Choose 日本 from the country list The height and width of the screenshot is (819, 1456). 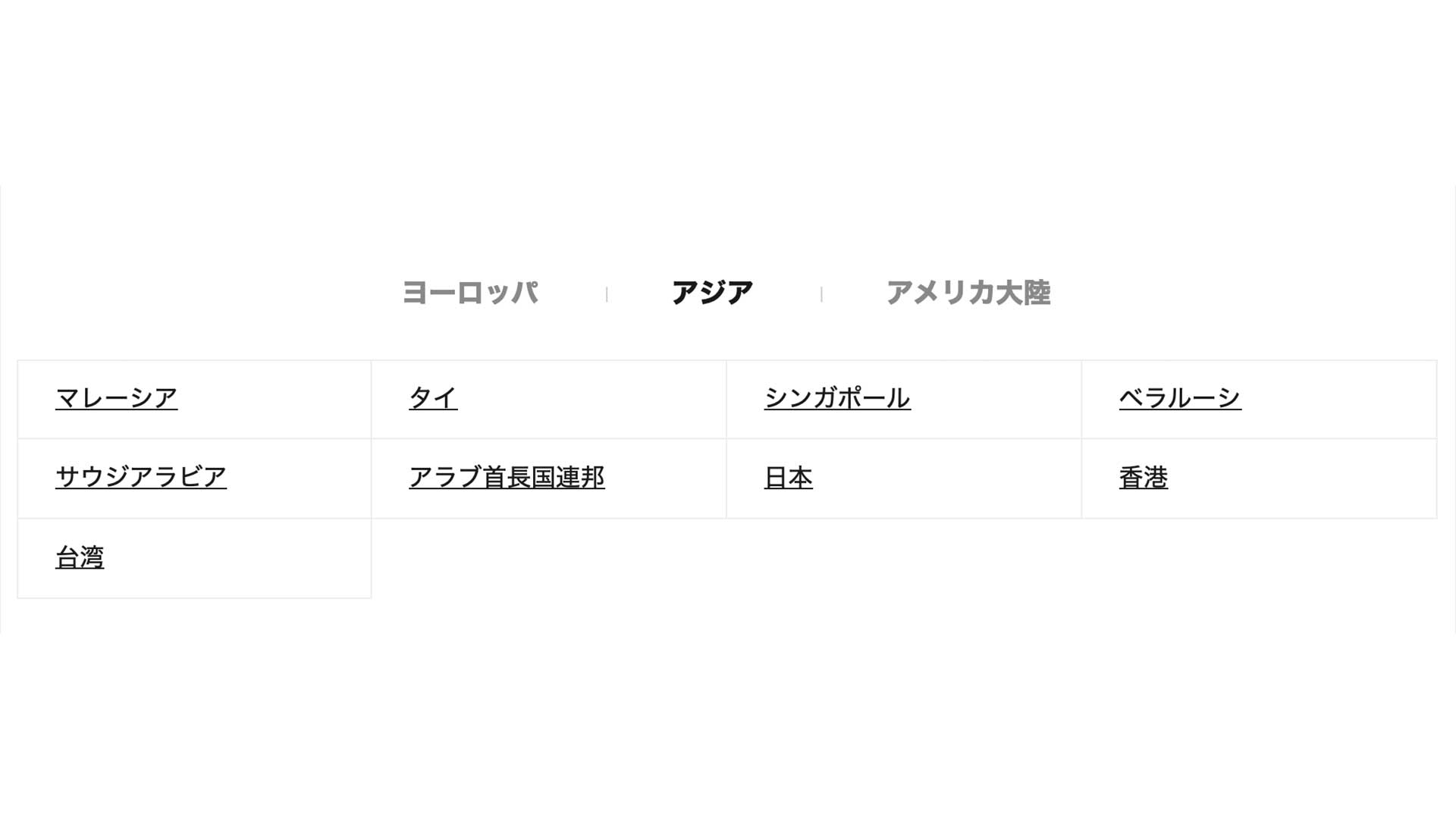[x=789, y=478]
